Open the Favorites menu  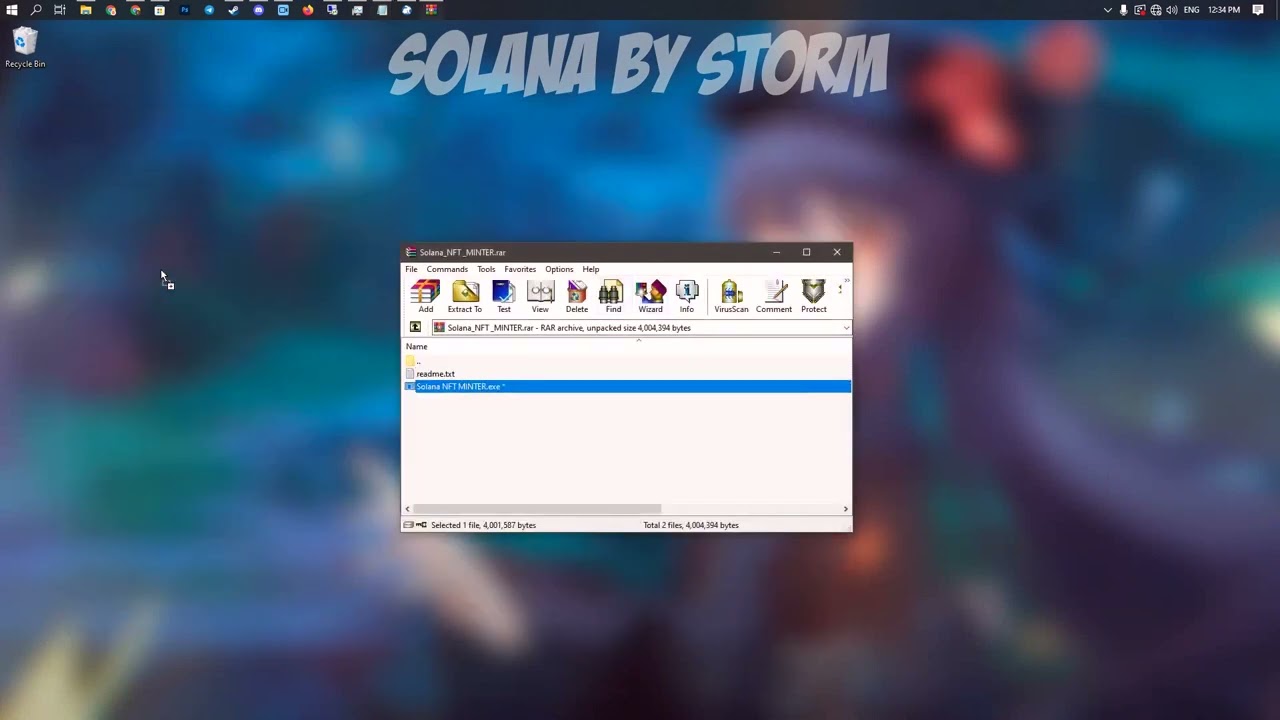[x=520, y=269]
